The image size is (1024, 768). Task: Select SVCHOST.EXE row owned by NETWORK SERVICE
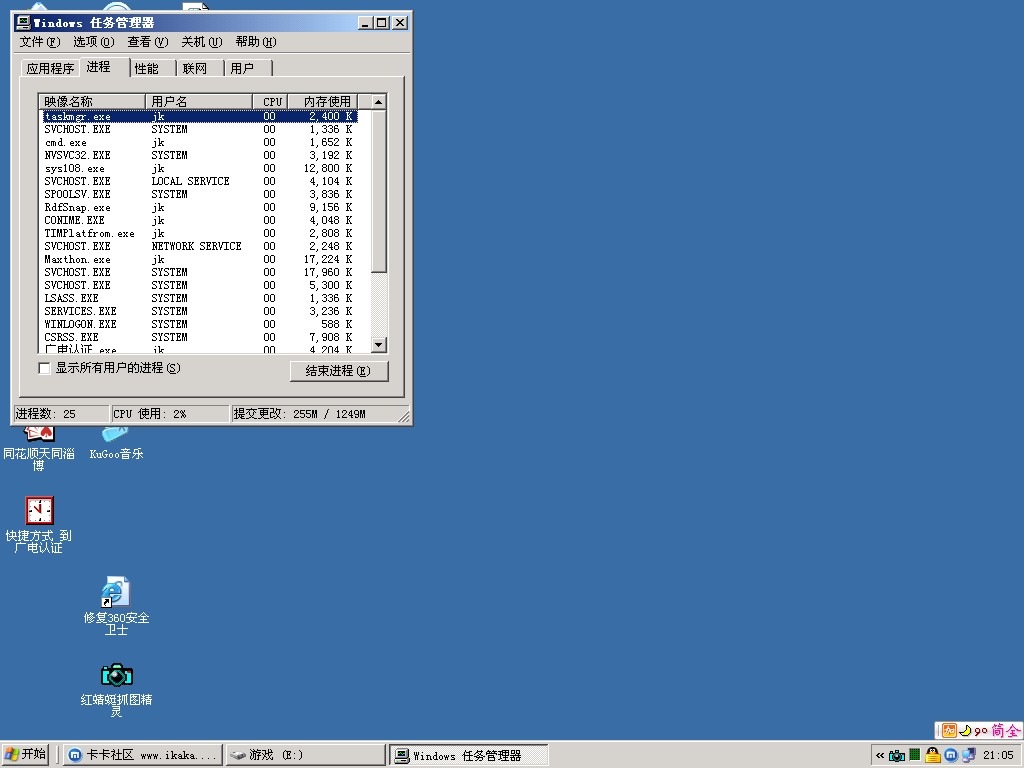point(200,246)
